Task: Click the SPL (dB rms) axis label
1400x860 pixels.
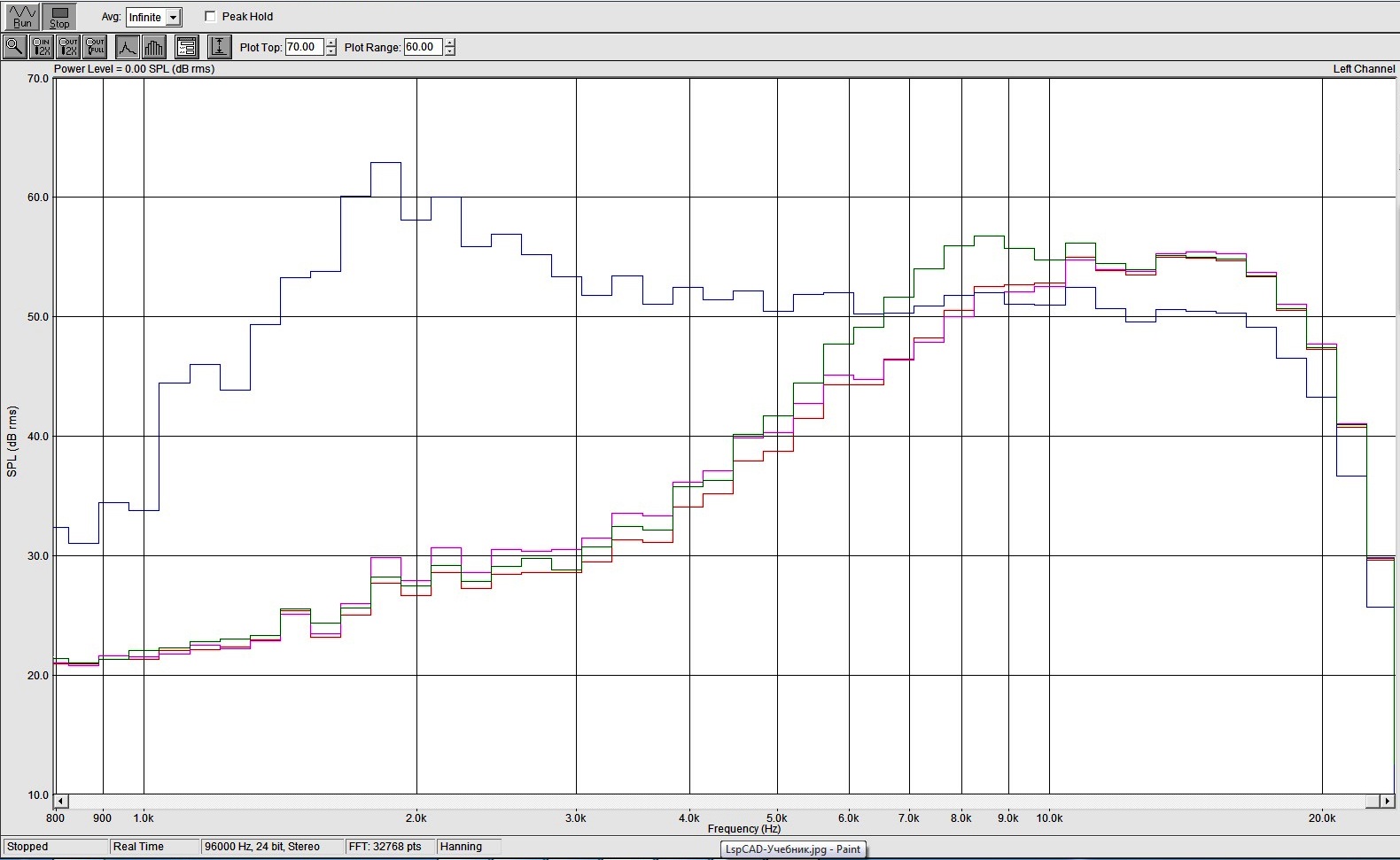Action: click(x=12, y=441)
